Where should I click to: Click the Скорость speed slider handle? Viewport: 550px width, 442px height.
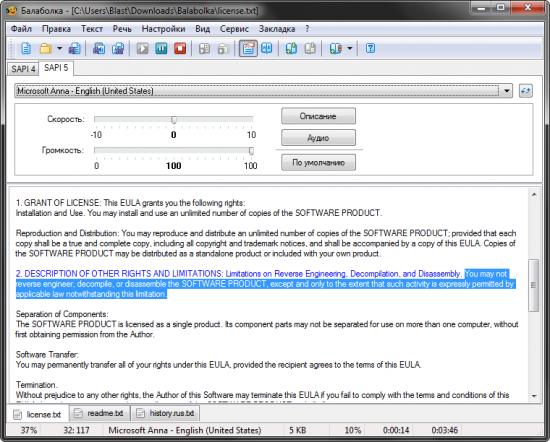174,120
